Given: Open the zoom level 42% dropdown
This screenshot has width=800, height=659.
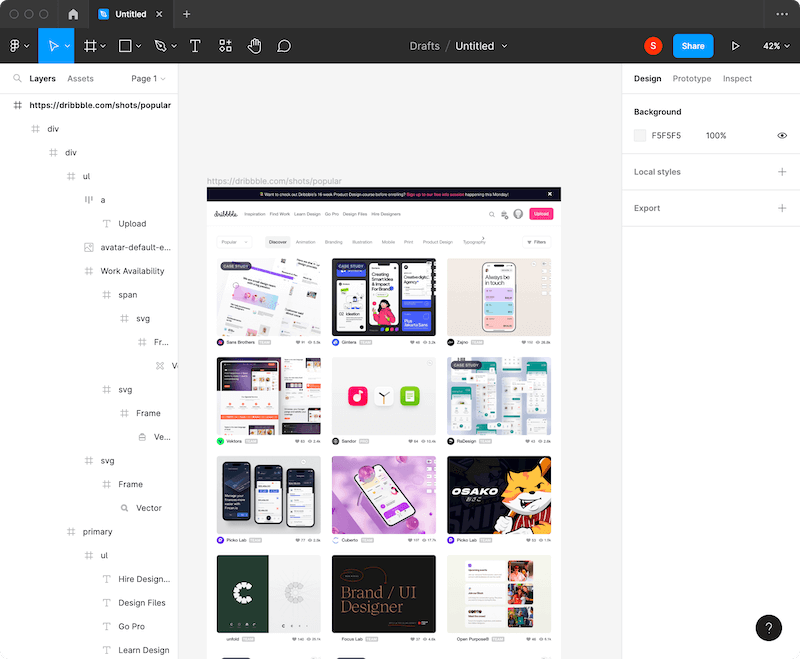Looking at the screenshot, I should coord(776,46).
